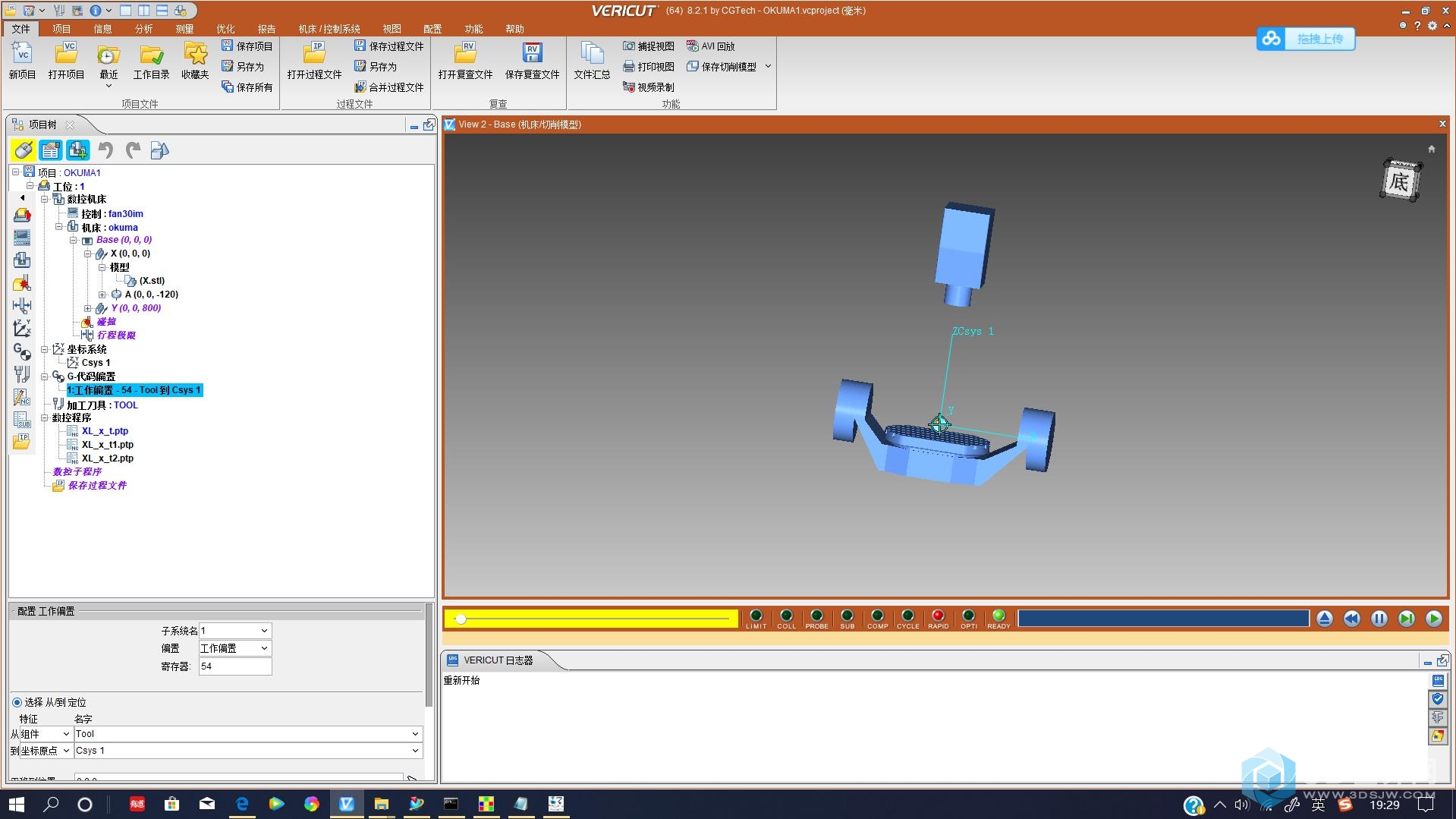Collapse the 数控程序 tree node

[x=44, y=417]
